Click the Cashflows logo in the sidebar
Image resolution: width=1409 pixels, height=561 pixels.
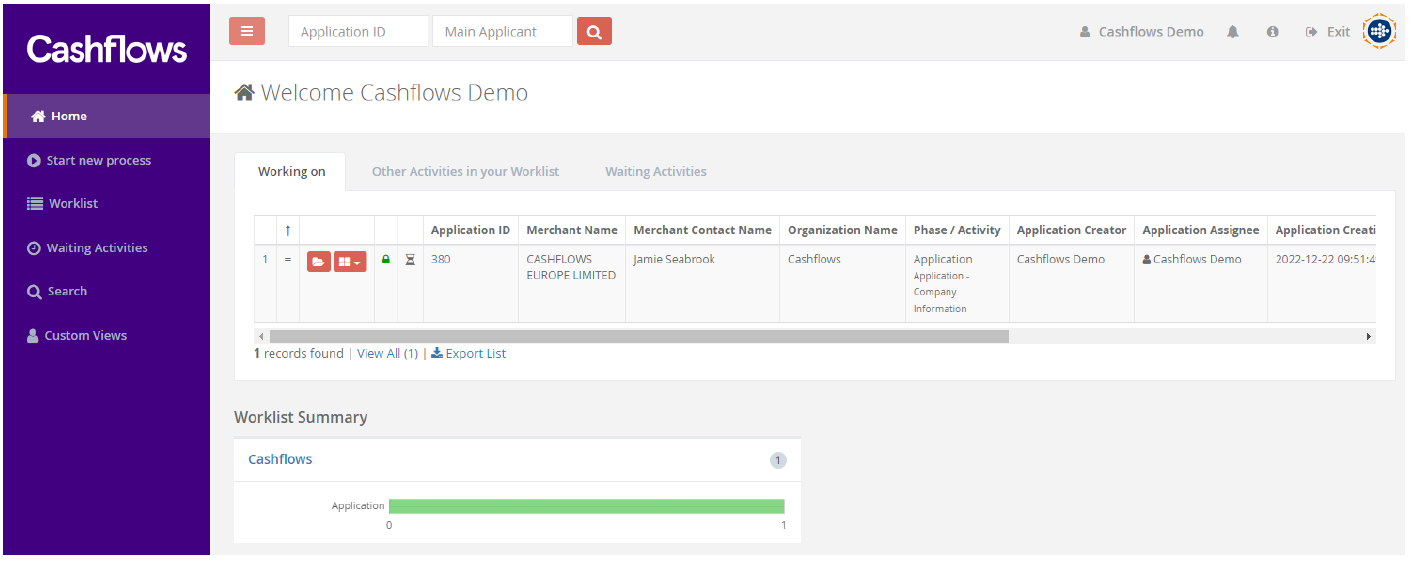tap(106, 49)
